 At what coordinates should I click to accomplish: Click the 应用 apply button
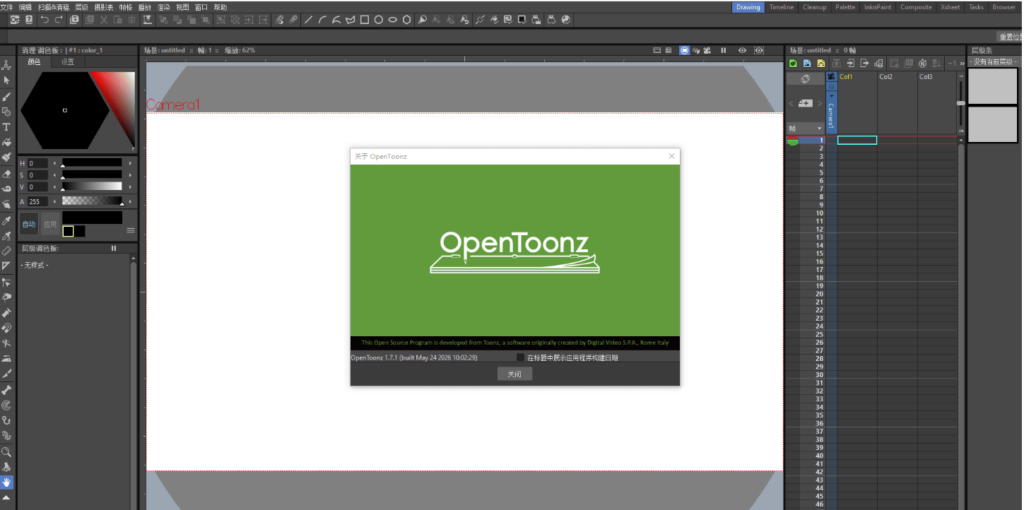coord(50,224)
